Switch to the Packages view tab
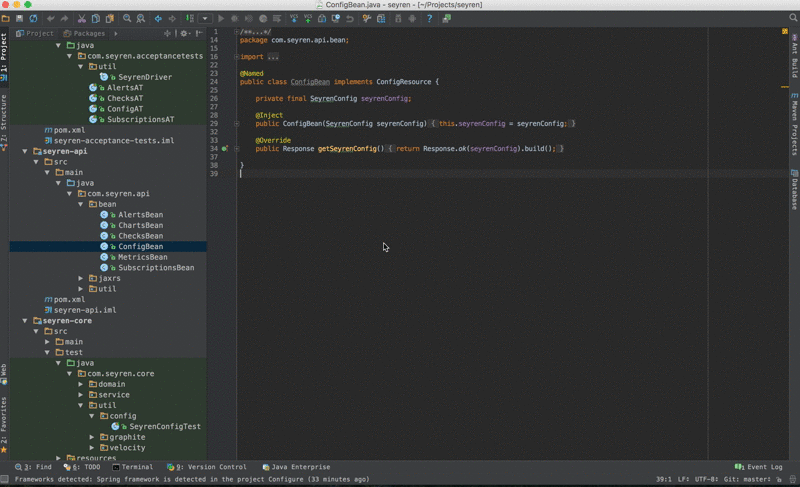Viewport: 800px width, 487px height. (x=84, y=33)
